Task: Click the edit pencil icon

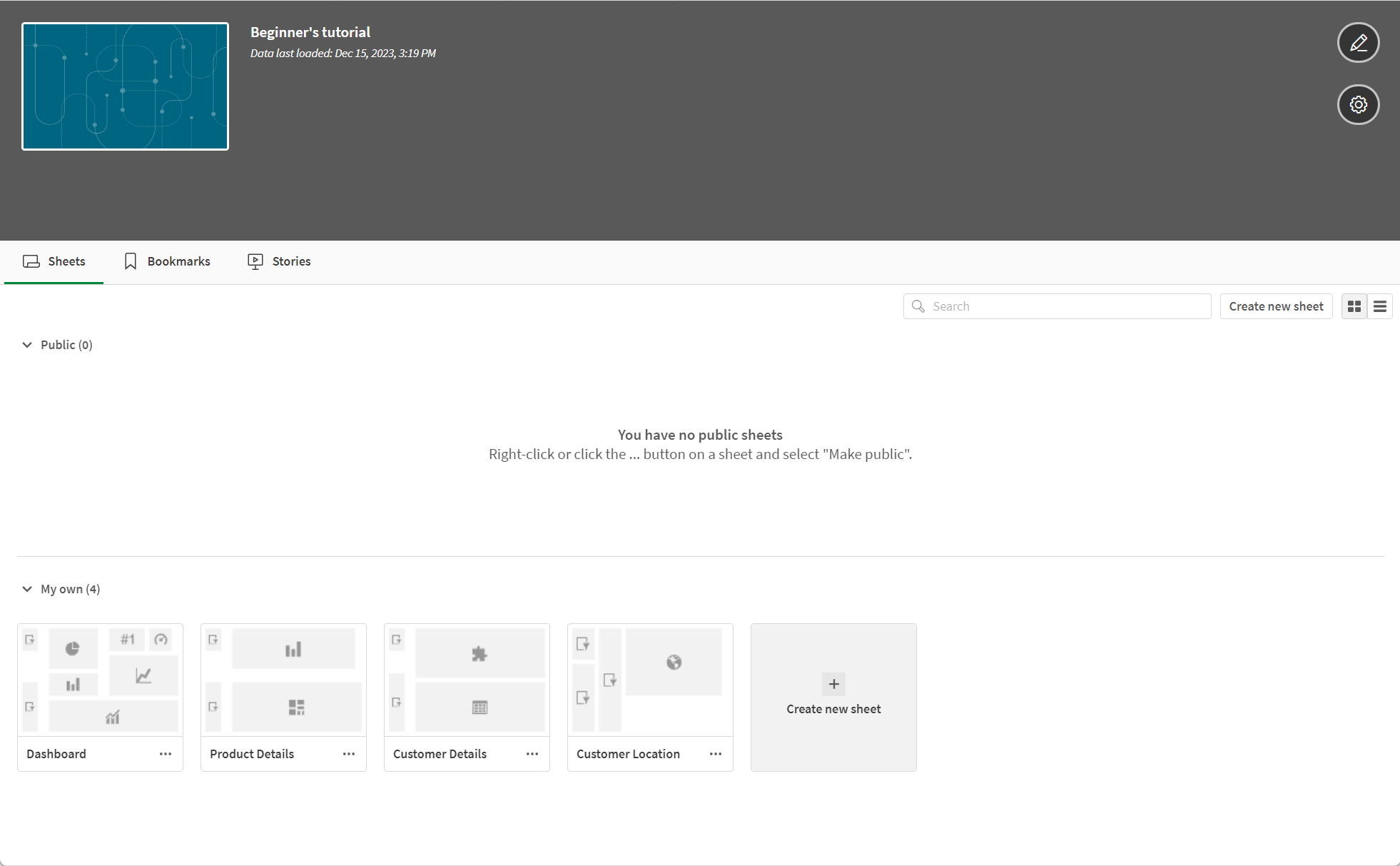Action: pyautogui.click(x=1357, y=42)
